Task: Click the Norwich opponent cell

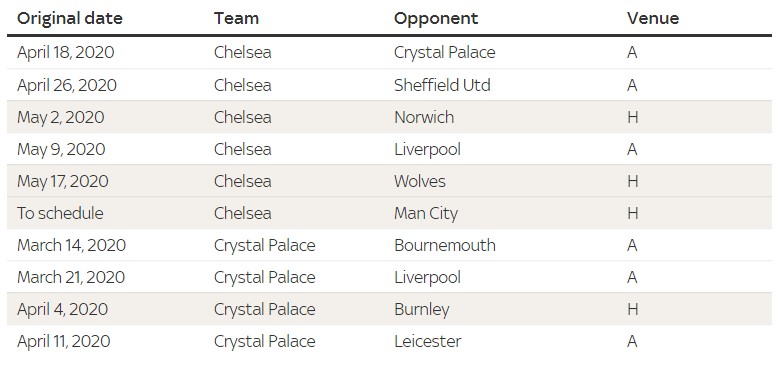Action: pos(424,117)
